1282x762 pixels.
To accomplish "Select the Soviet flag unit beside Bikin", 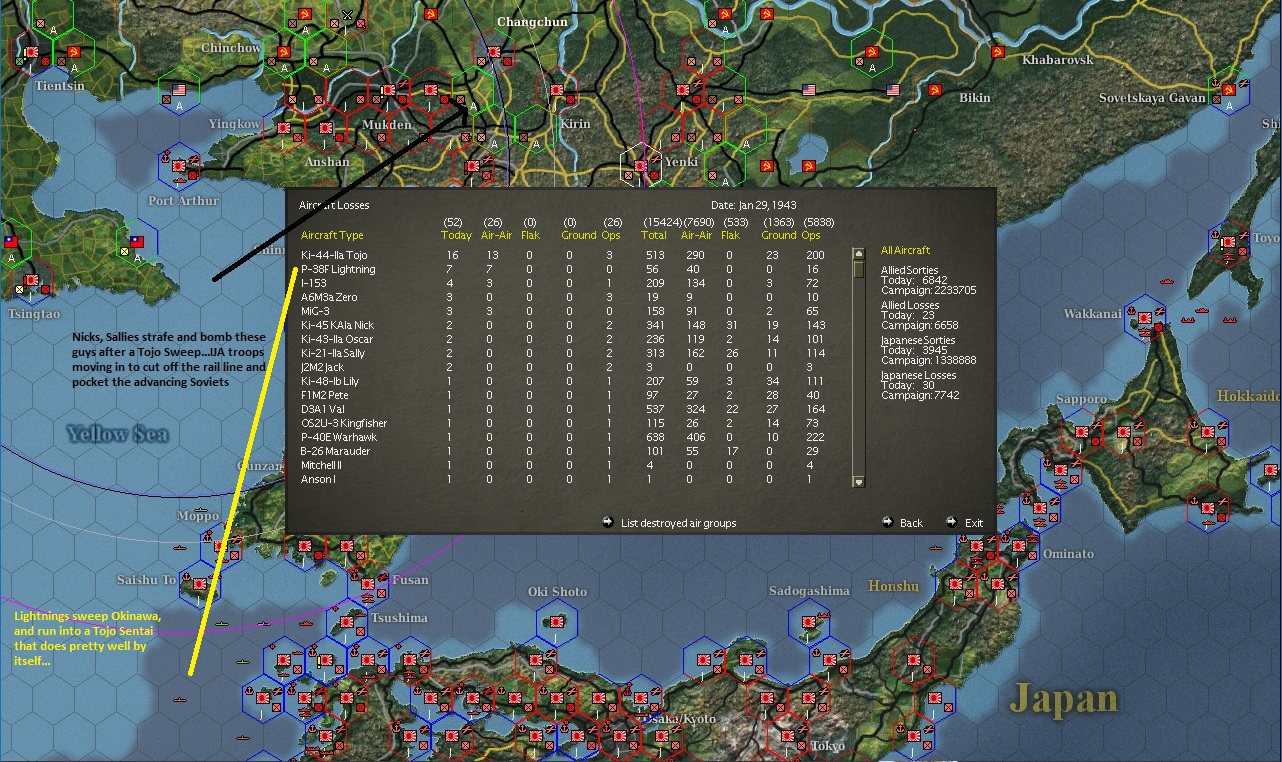I will pos(935,90).
